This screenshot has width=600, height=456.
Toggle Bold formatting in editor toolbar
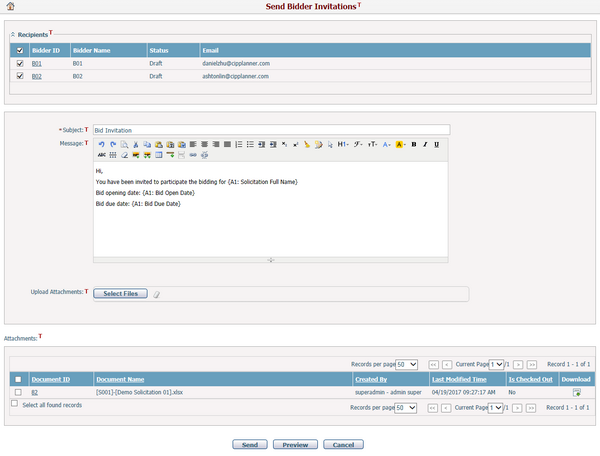413,144
